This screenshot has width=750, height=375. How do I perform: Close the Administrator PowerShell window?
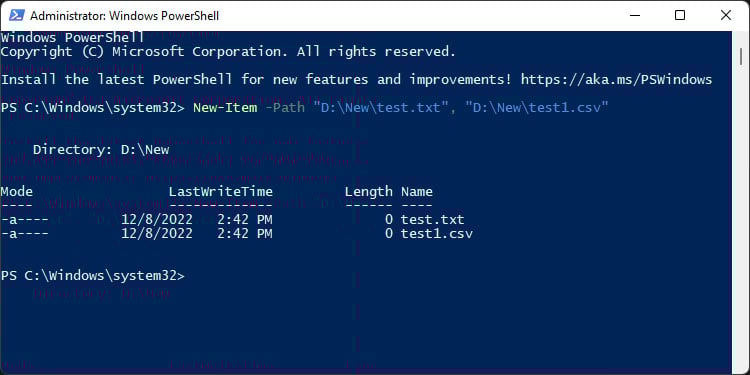pyautogui.click(x=726, y=15)
